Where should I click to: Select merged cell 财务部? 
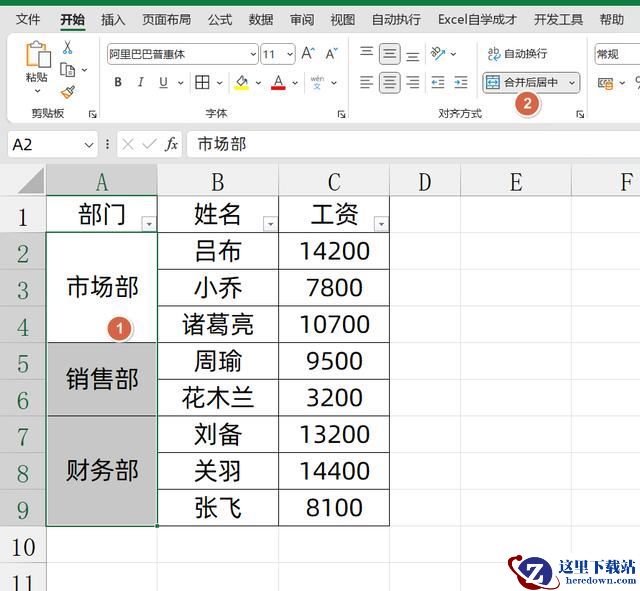tap(102, 471)
